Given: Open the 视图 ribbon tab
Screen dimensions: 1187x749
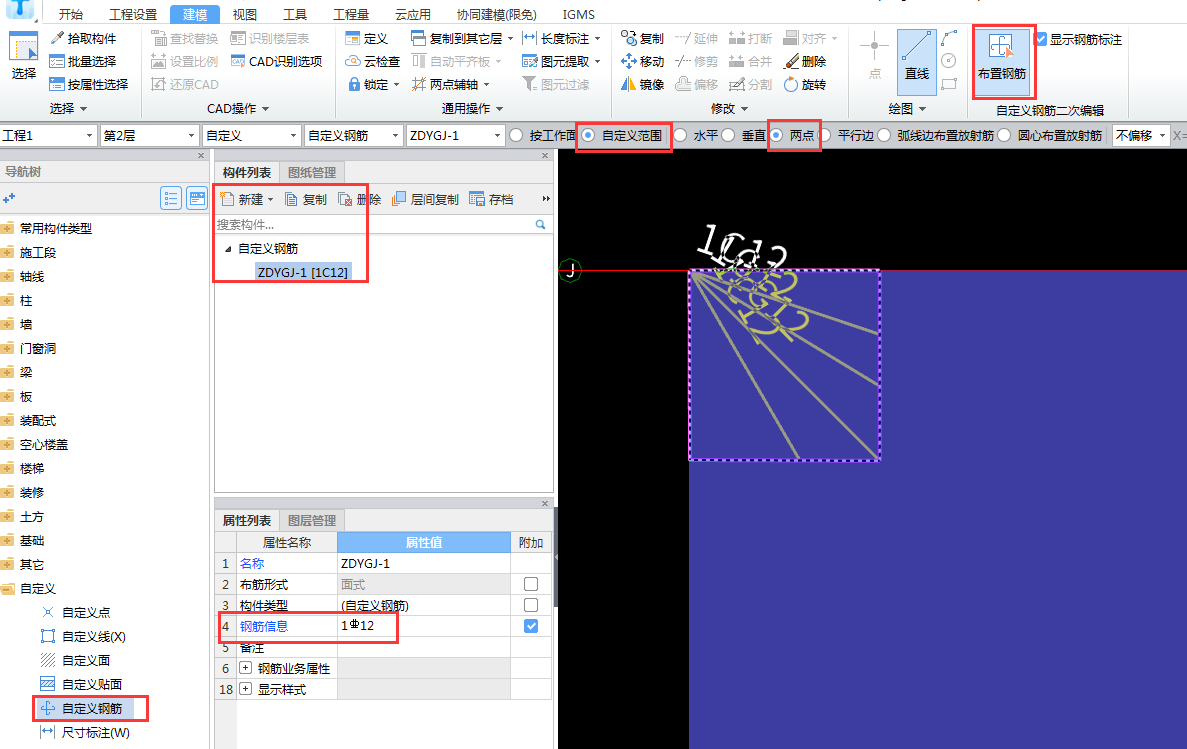Looking at the screenshot, I should [x=245, y=14].
